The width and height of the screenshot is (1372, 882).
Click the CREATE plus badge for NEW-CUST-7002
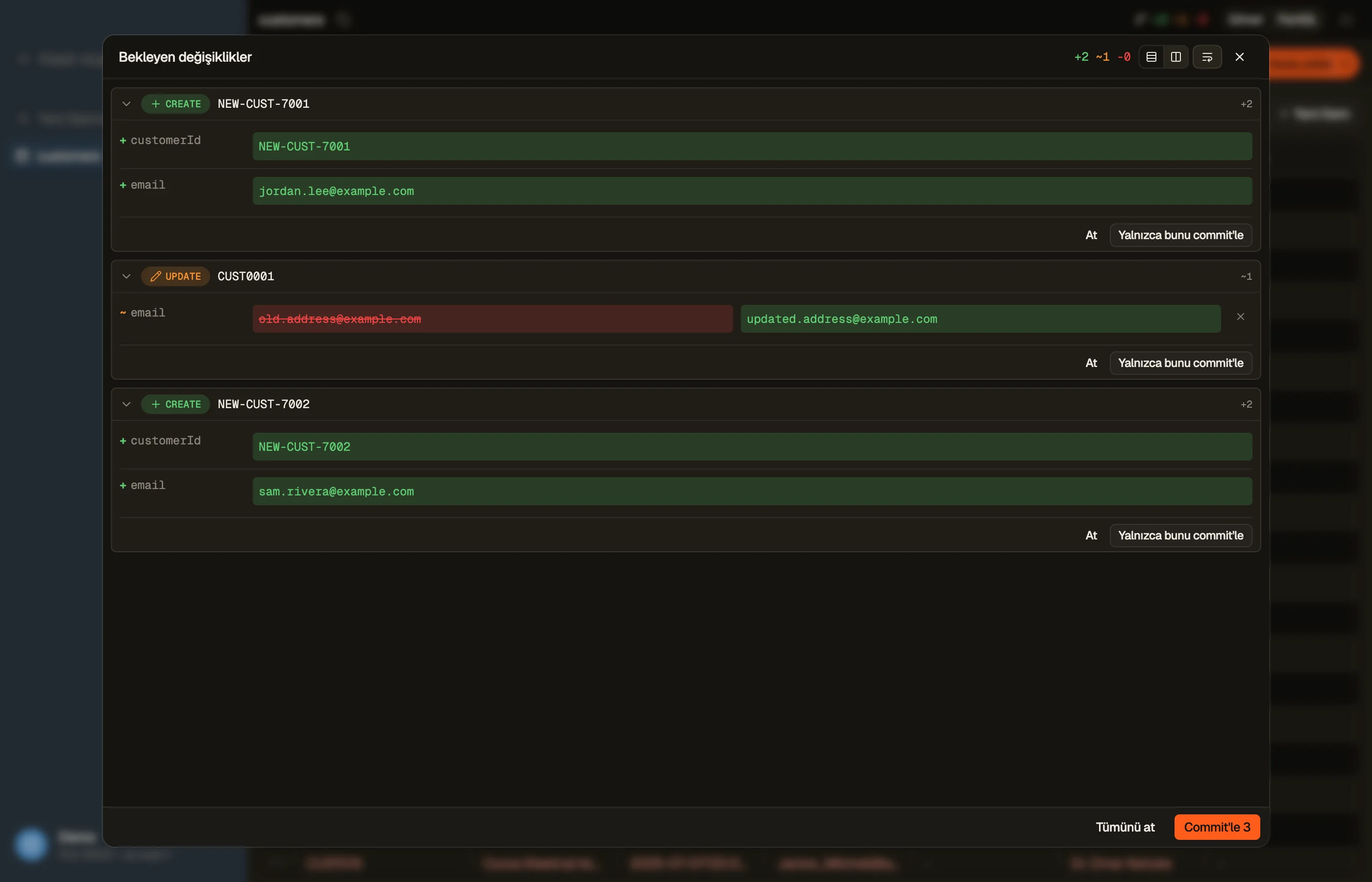175,404
